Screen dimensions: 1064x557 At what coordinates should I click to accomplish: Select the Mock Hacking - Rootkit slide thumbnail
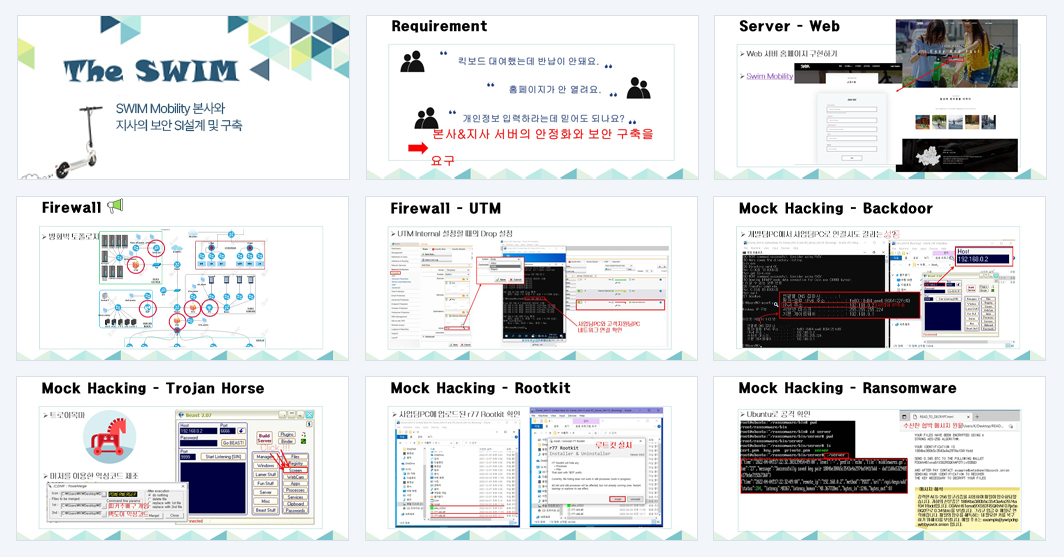click(x=531, y=459)
